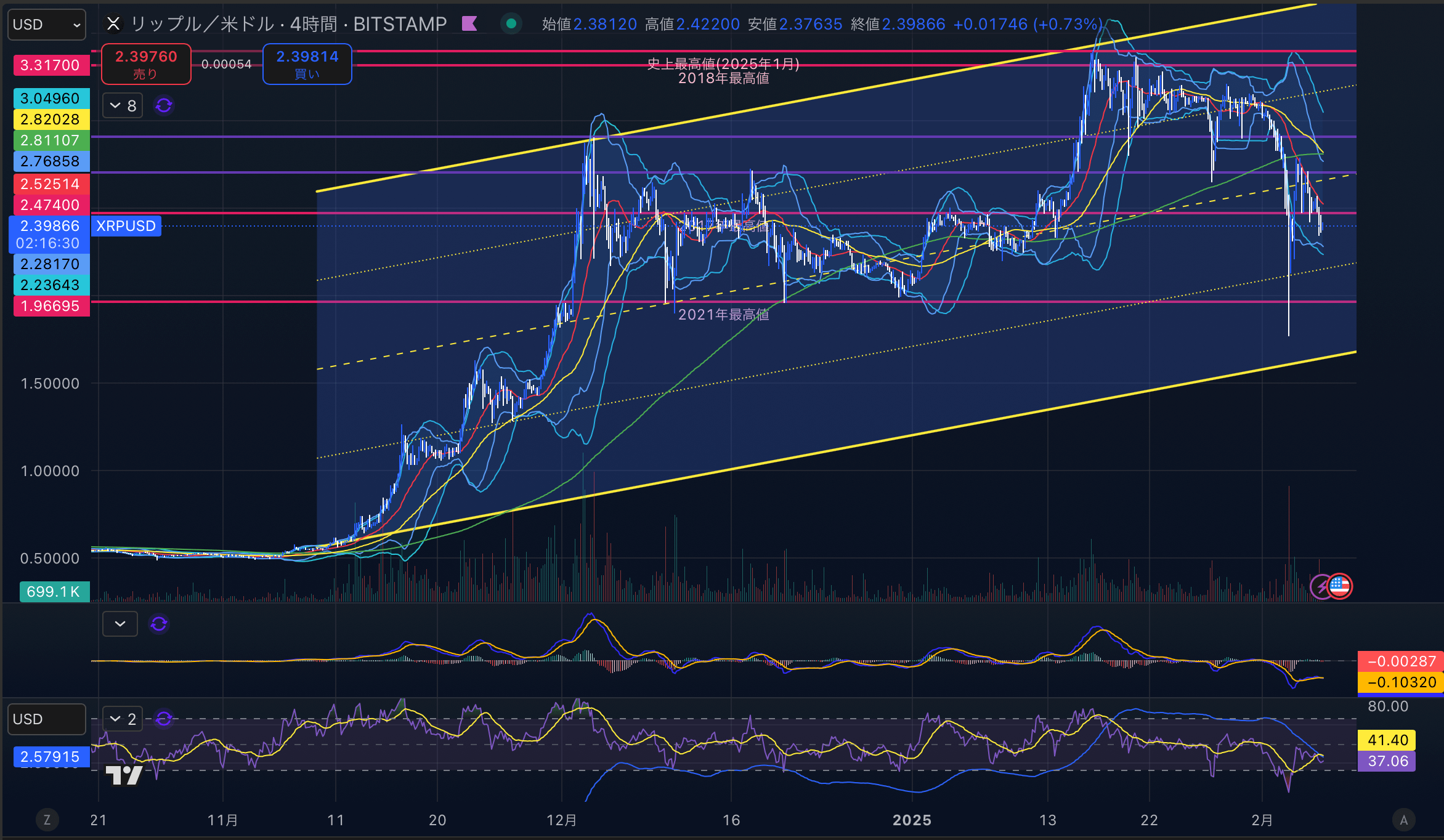
Task: Click the 高値 2.42200 high value
Action: (692, 24)
